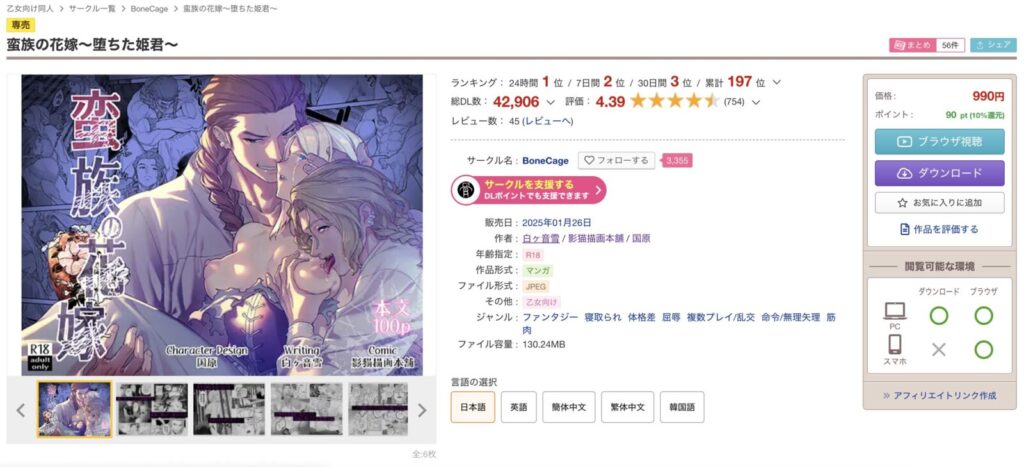Screen dimensions: 1024x467
Task: Select the second preview thumbnail
Action: tap(152, 410)
